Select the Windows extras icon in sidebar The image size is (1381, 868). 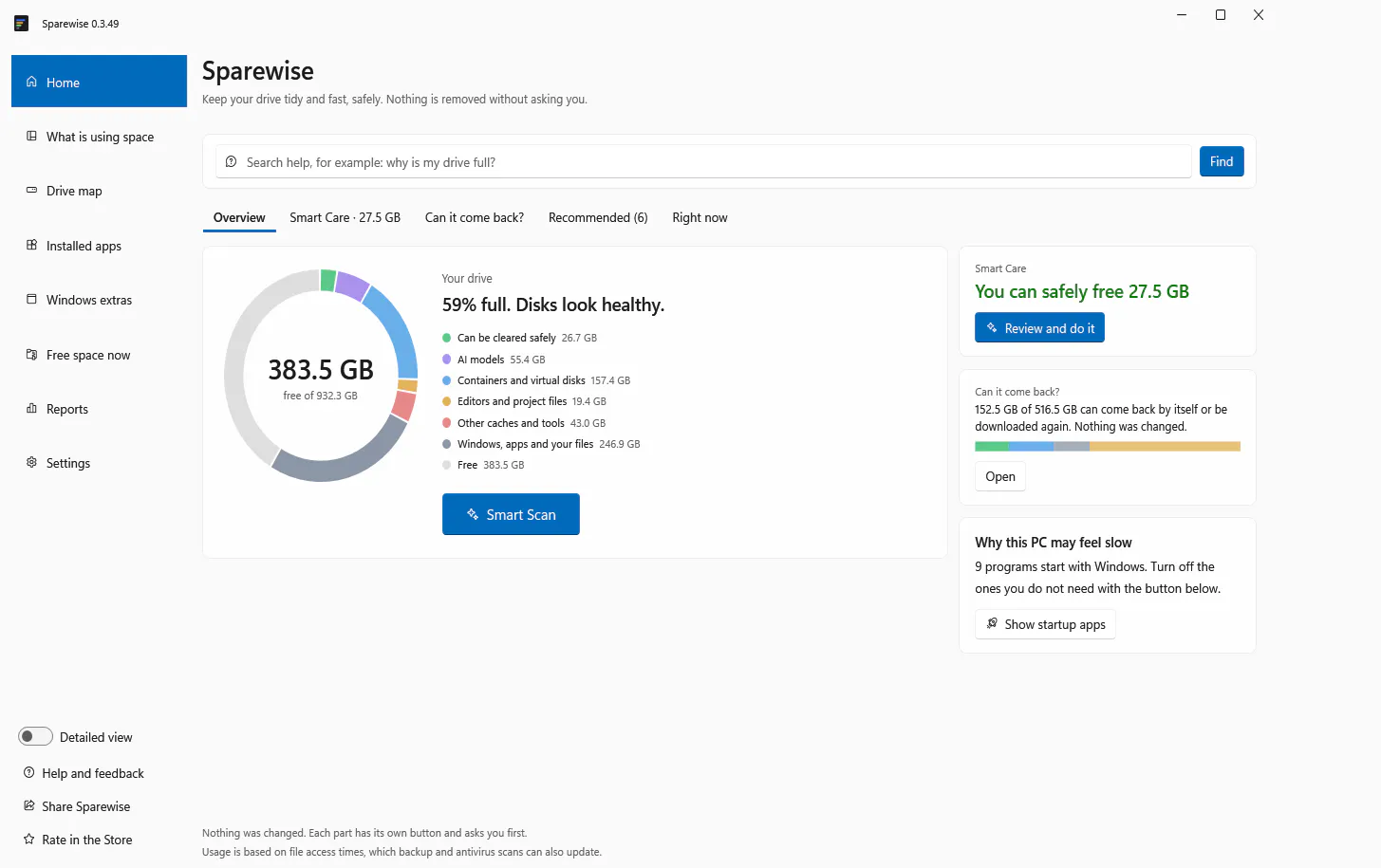(31, 299)
